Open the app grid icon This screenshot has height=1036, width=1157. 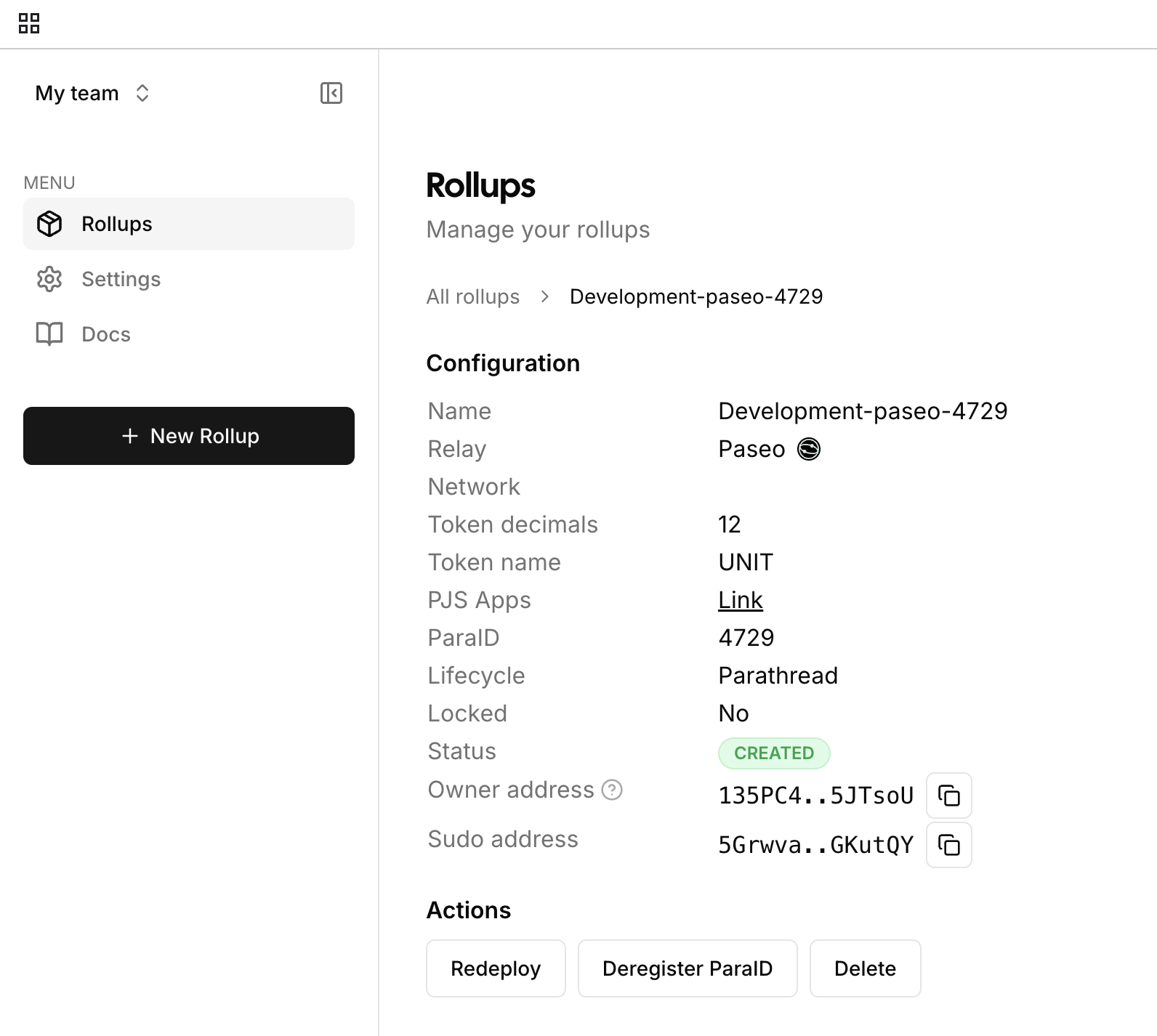[x=29, y=23]
